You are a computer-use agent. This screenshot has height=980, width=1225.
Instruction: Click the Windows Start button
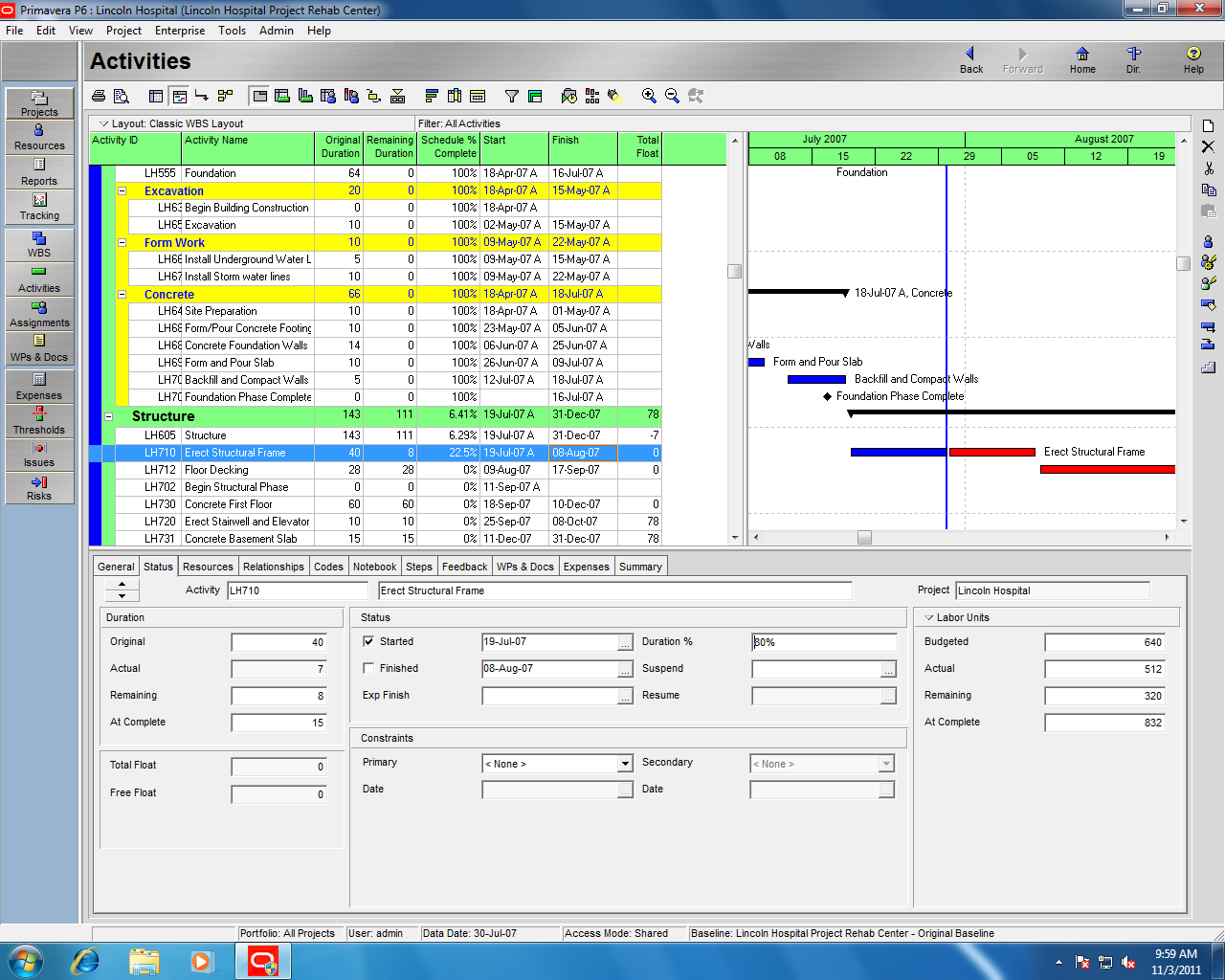[24, 961]
